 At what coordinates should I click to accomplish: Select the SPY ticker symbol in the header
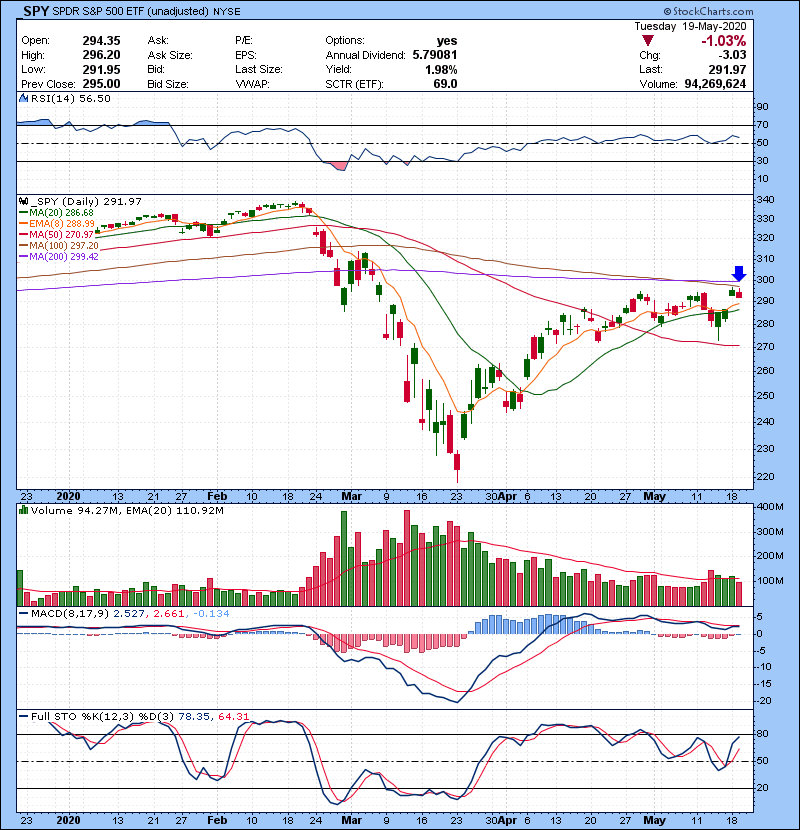click(36, 11)
